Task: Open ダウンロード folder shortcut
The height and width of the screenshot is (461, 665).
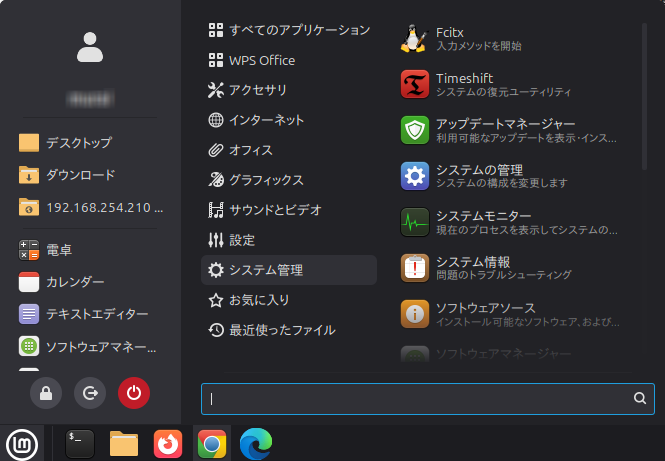Action: tap(80, 175)
